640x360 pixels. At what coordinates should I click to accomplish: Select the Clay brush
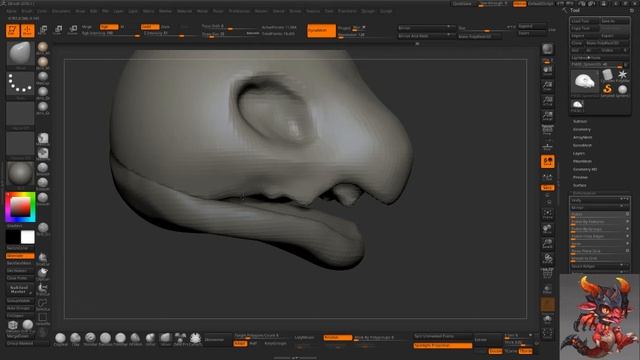(76, 339)
